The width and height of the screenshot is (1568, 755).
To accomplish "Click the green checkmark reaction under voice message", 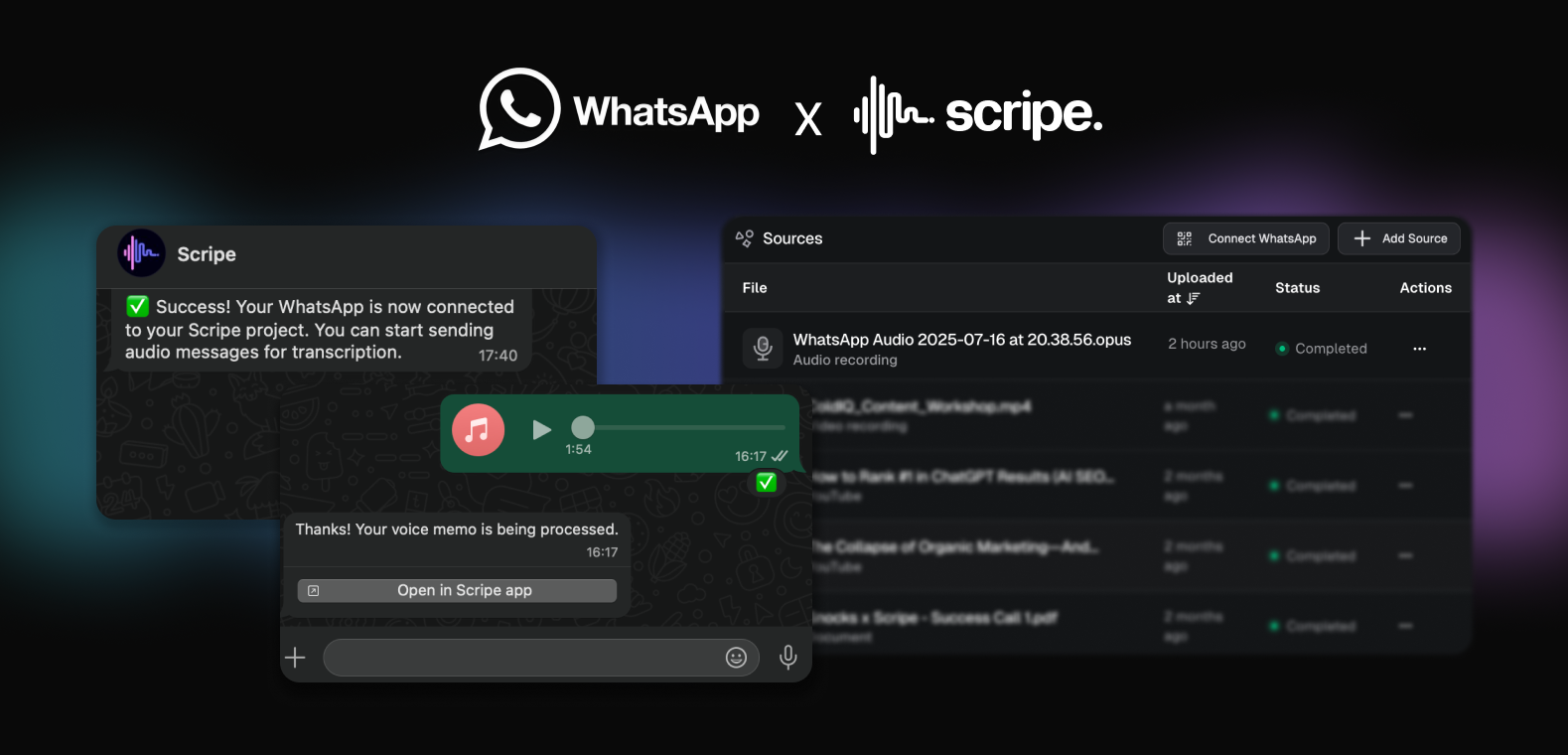I will click(766, 483).
